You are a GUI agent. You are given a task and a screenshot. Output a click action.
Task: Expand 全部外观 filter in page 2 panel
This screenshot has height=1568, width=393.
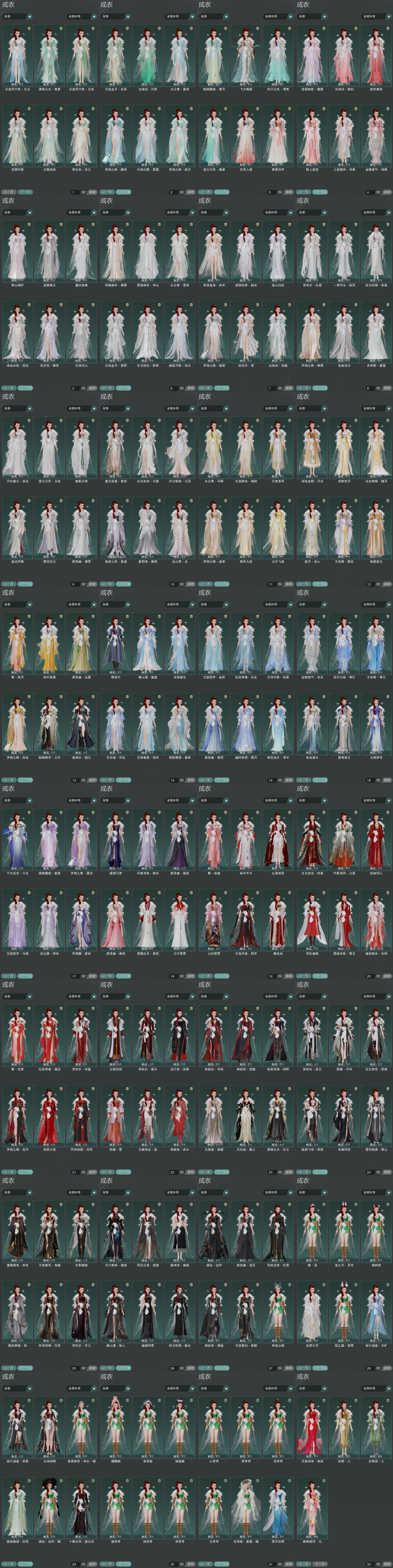(x=180, y=17)
